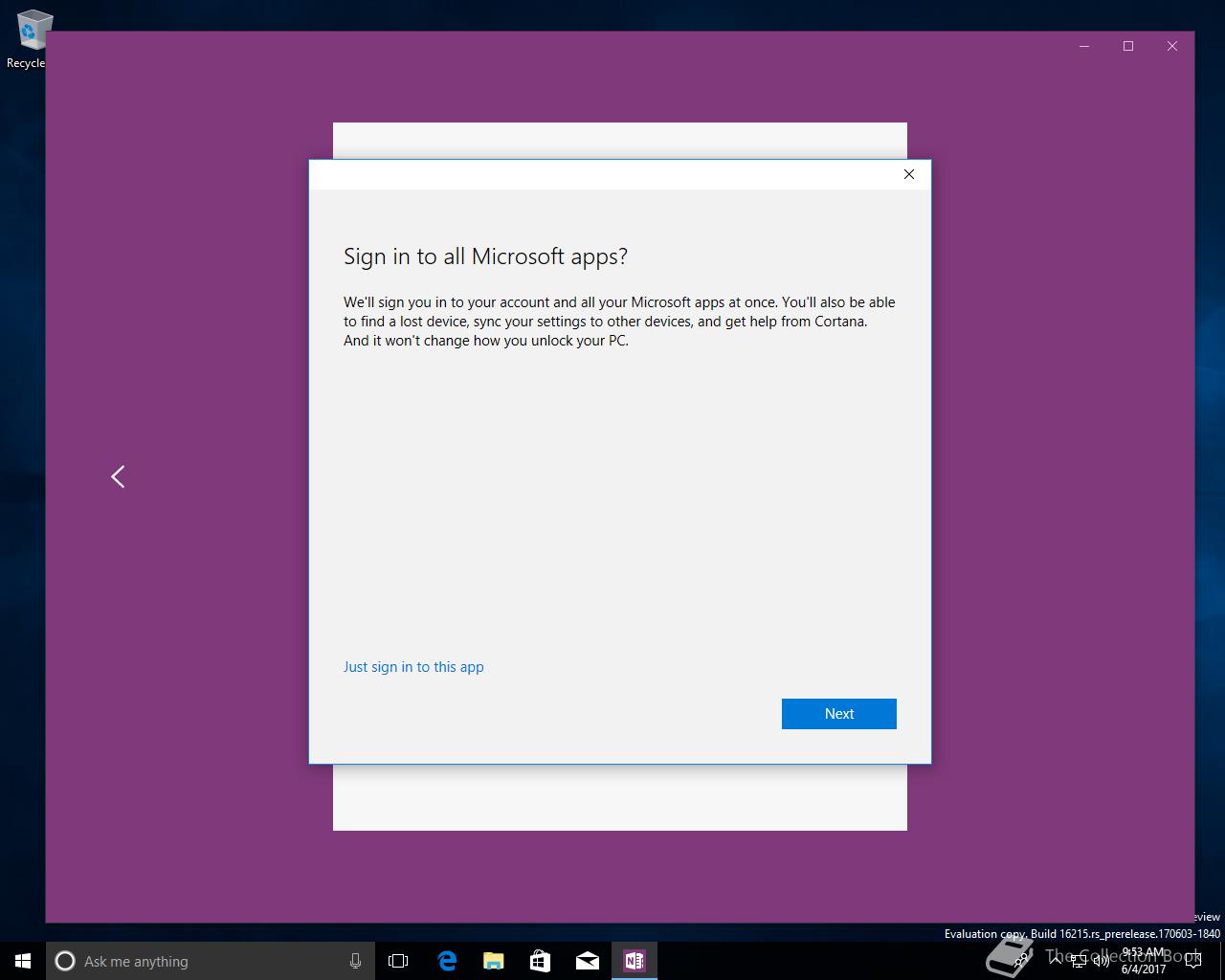Open Task View

(x=398, y=961)
